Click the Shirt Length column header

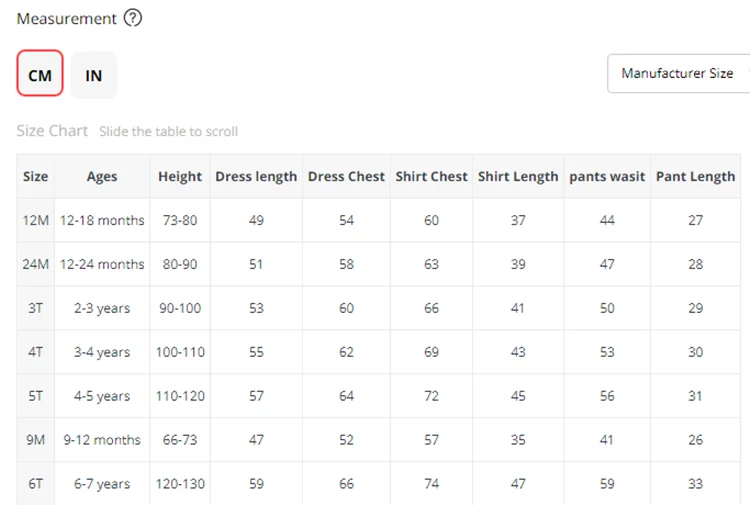click(518, 176)
